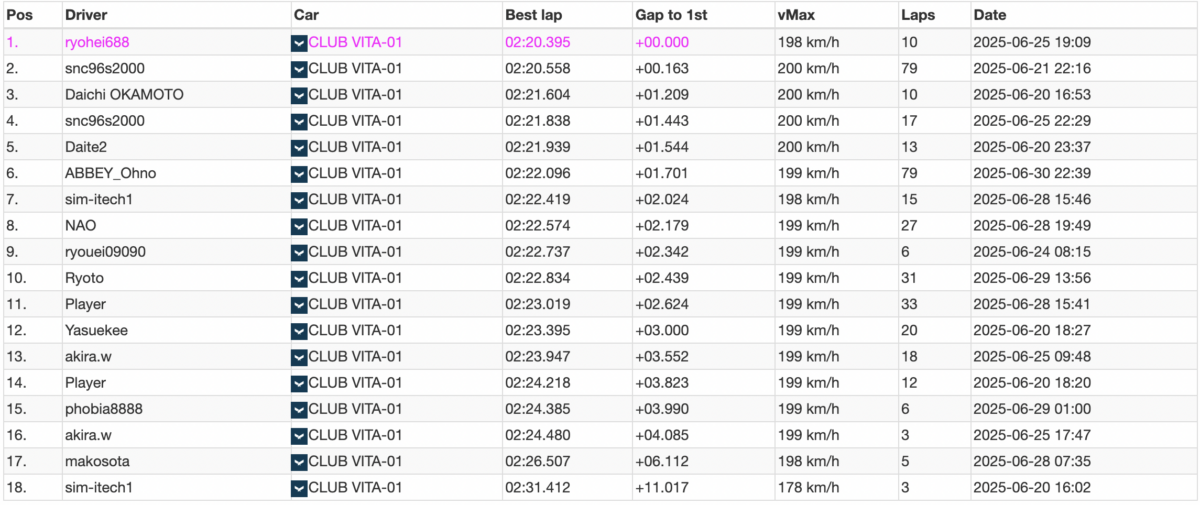Screen dimensions: 1200x505
Task: Click the Driver column header
Action: point(87,16)
